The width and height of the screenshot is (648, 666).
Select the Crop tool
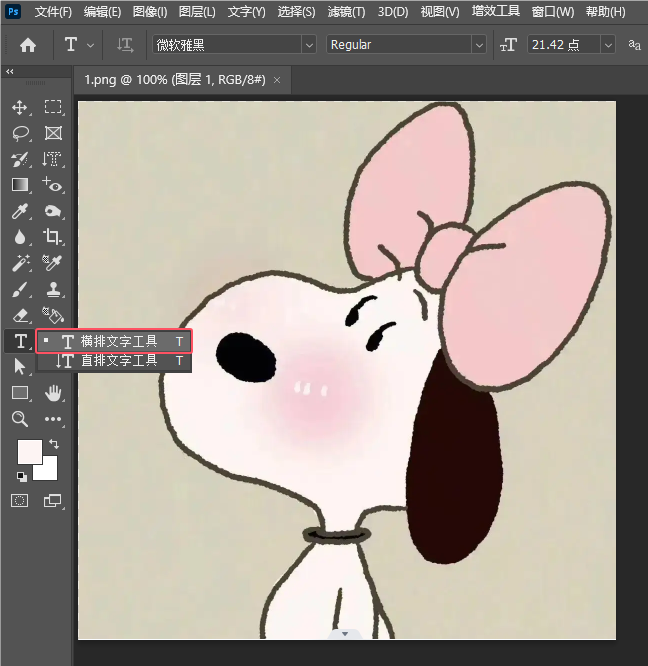coord(52,237)
